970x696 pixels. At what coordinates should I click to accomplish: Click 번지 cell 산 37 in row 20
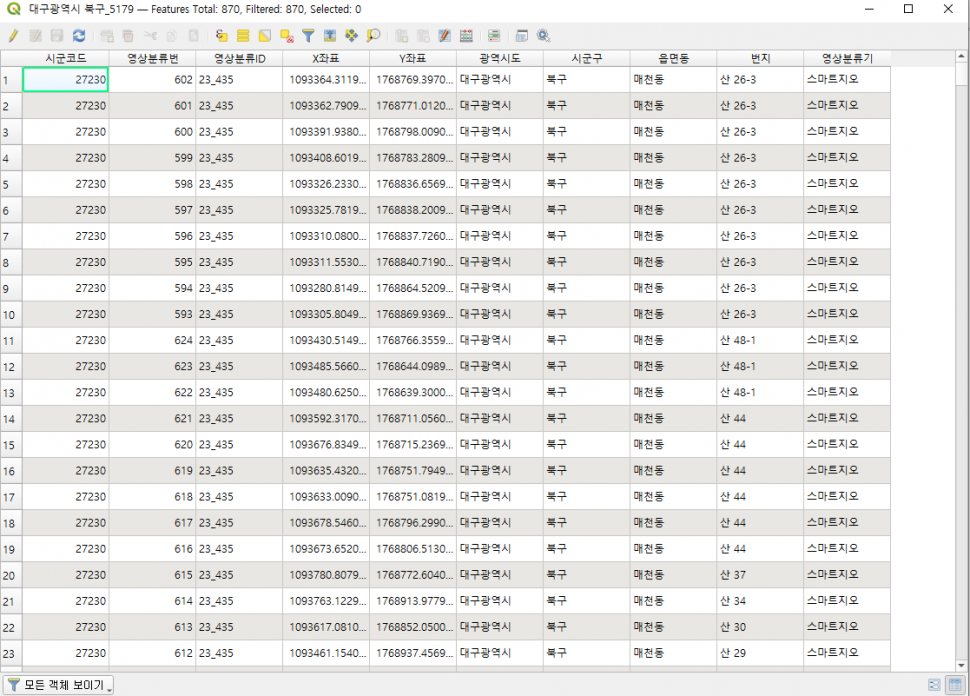tap(760, 575)
